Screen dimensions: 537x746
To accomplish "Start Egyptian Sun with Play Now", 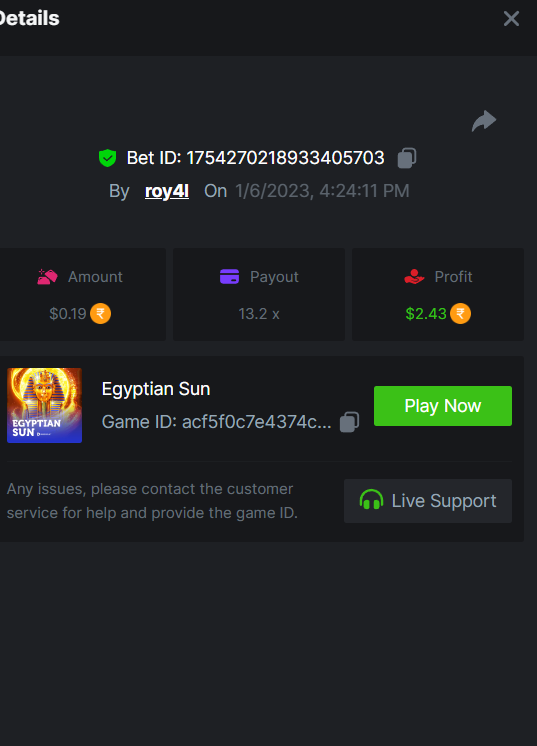I will [x=443, y=406].
